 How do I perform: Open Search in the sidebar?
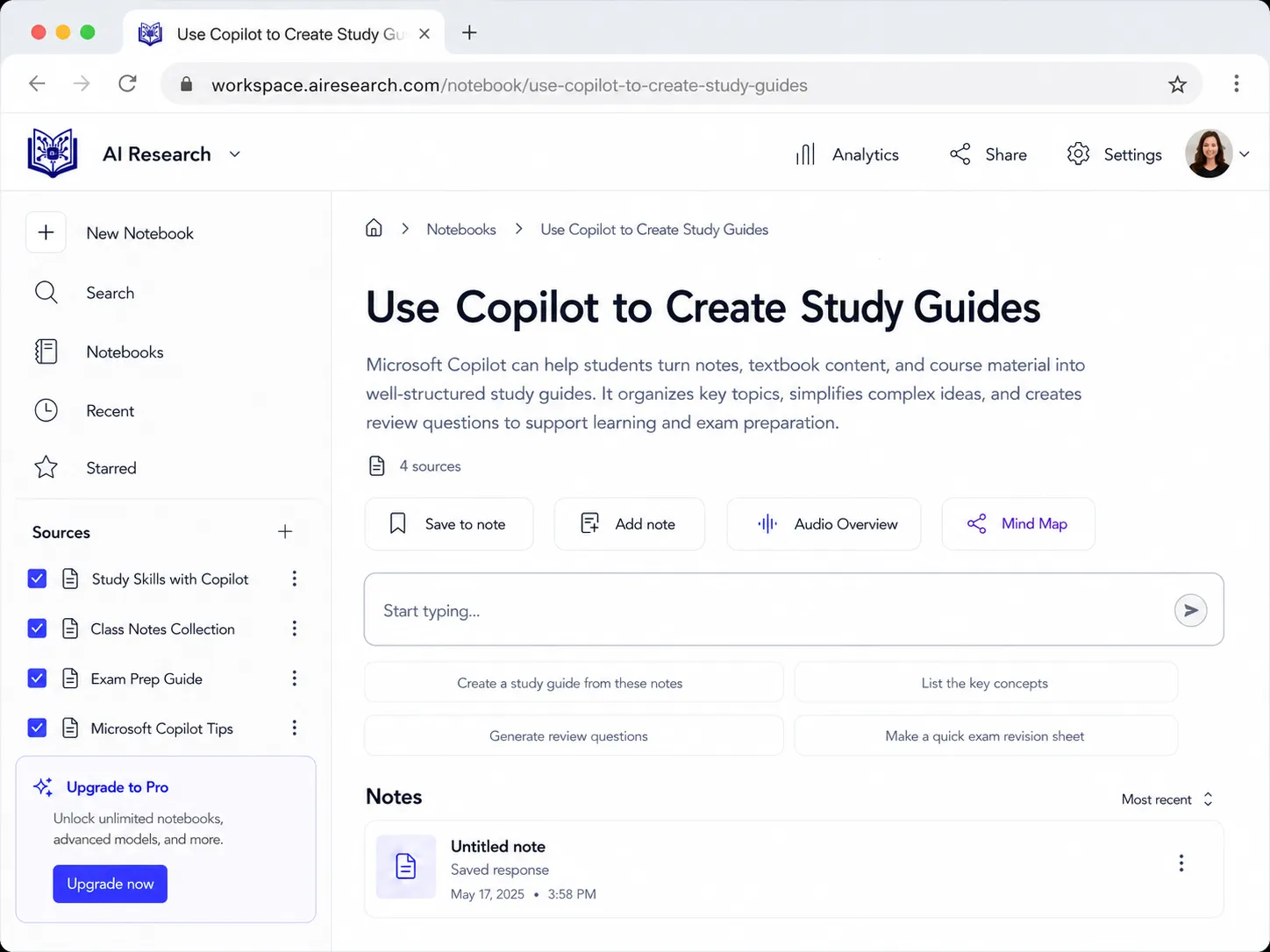(110, 293)
